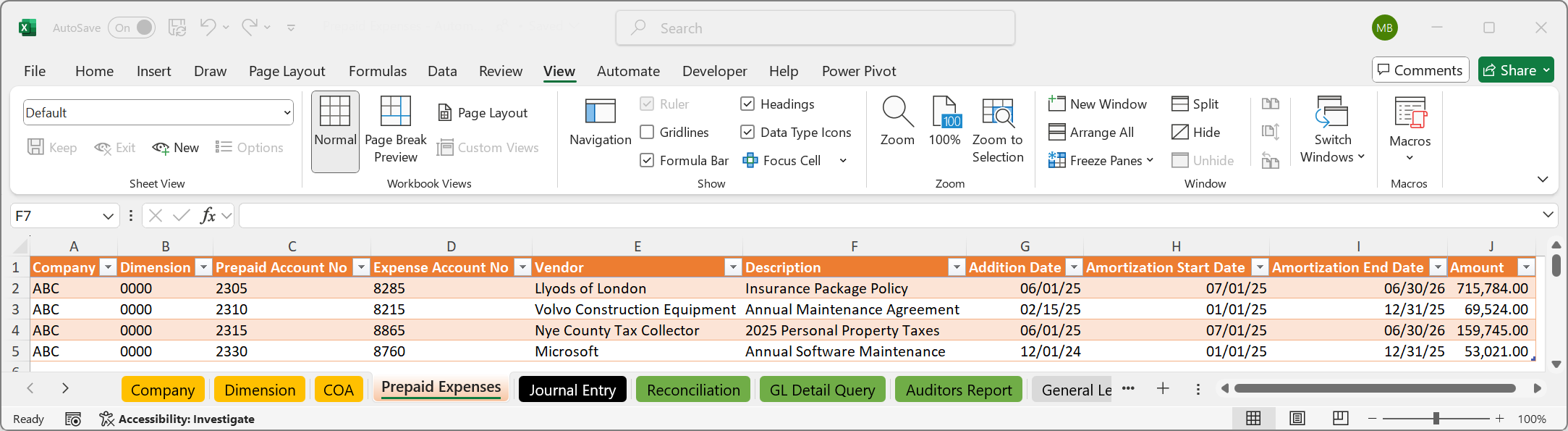Click the Arrange All icon
The width and height of the screenshot is (1568, 431).
(1057, 133)
